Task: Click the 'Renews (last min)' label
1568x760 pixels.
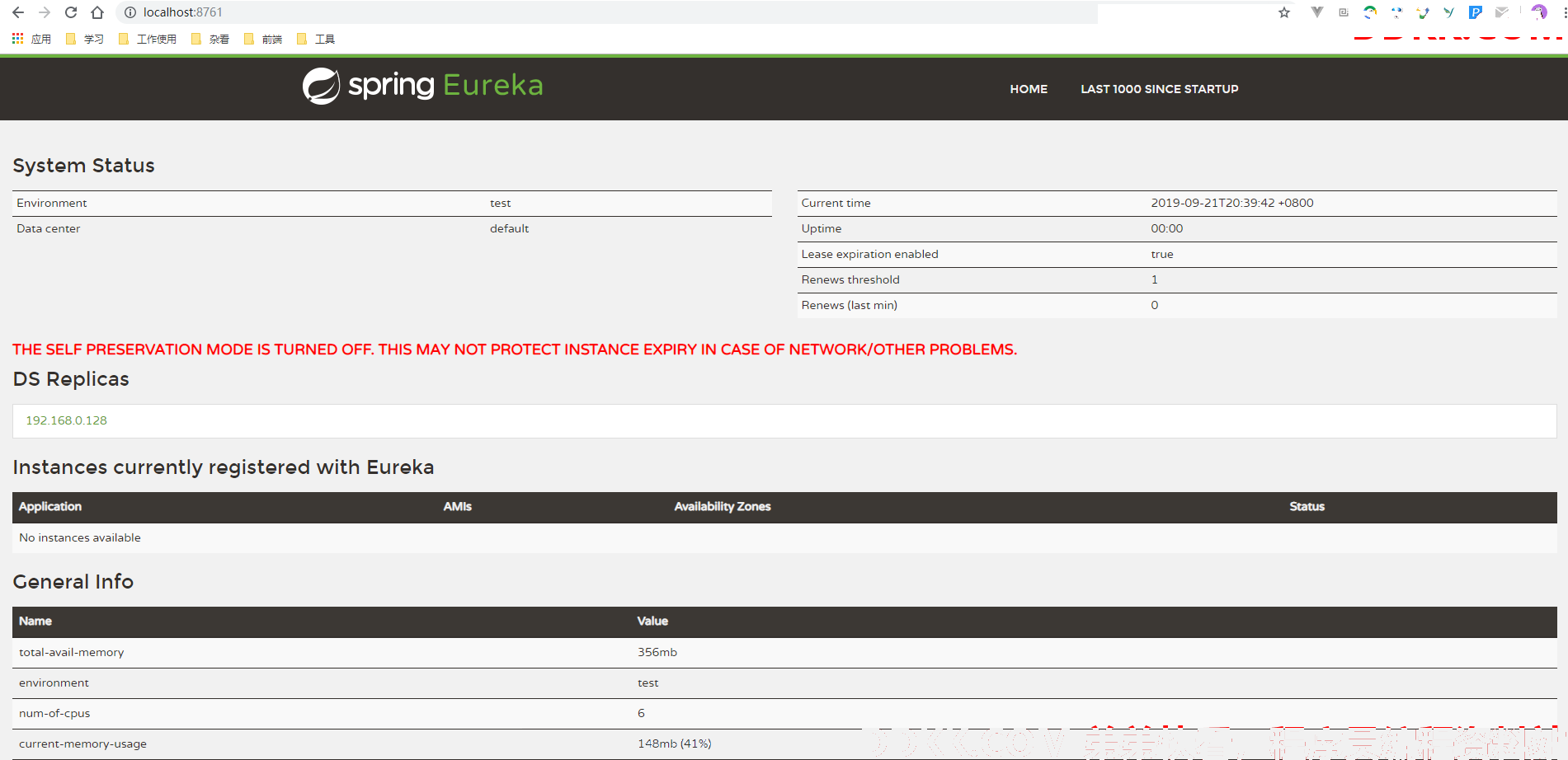Action: pyautogui.click(x=850, y=305)
